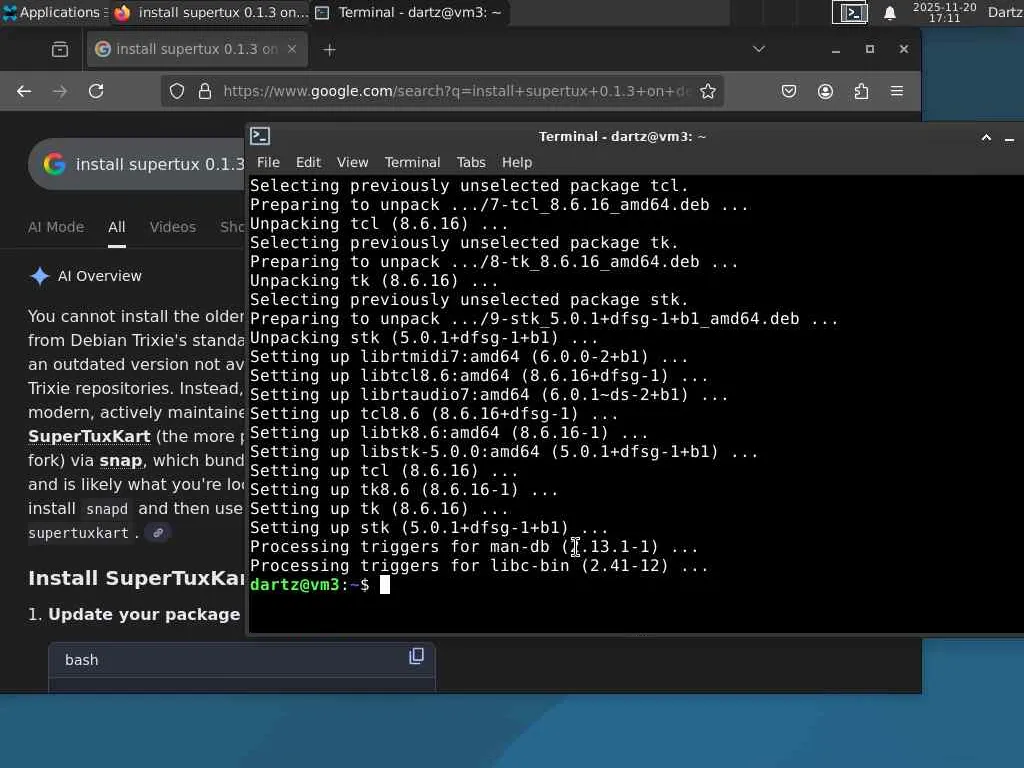
Task: Close the 'install supertux 0.1.3' browser tab
Action: pos(292,49)
